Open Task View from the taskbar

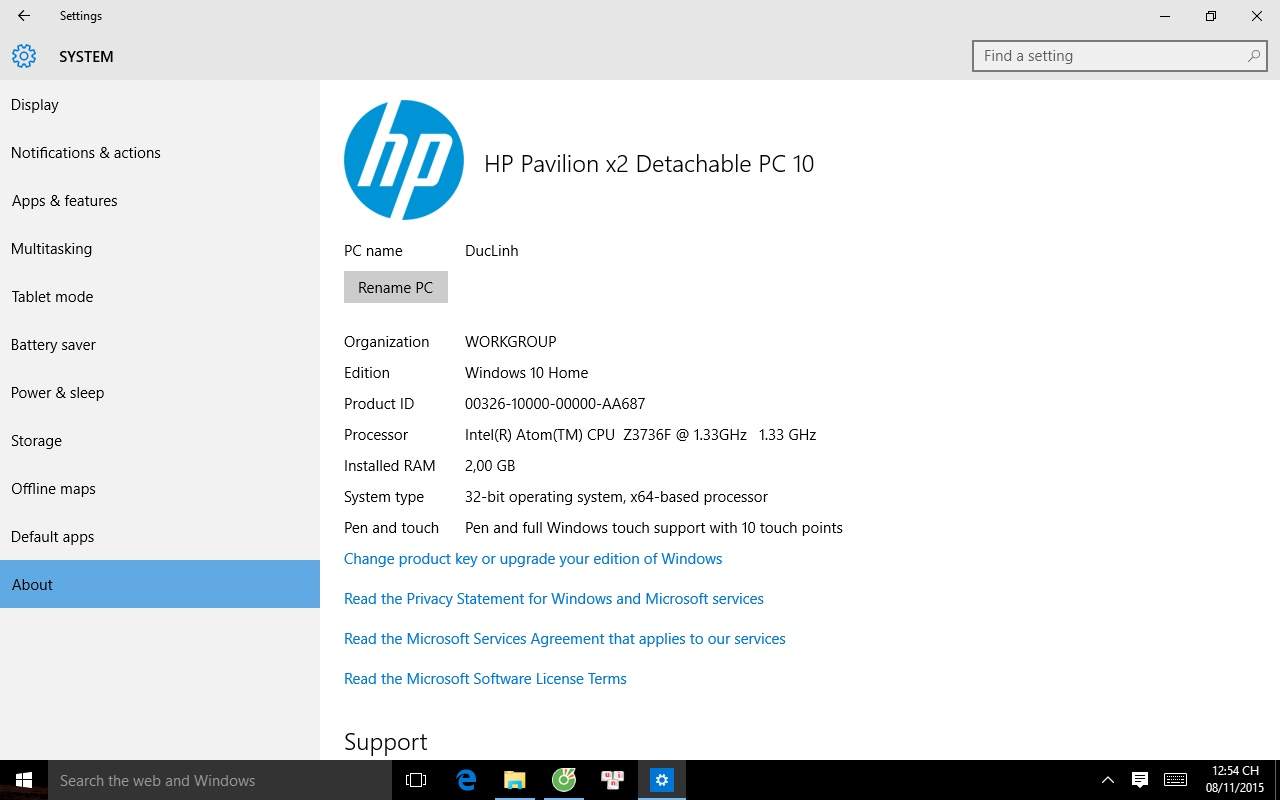(x=416, y=780)
